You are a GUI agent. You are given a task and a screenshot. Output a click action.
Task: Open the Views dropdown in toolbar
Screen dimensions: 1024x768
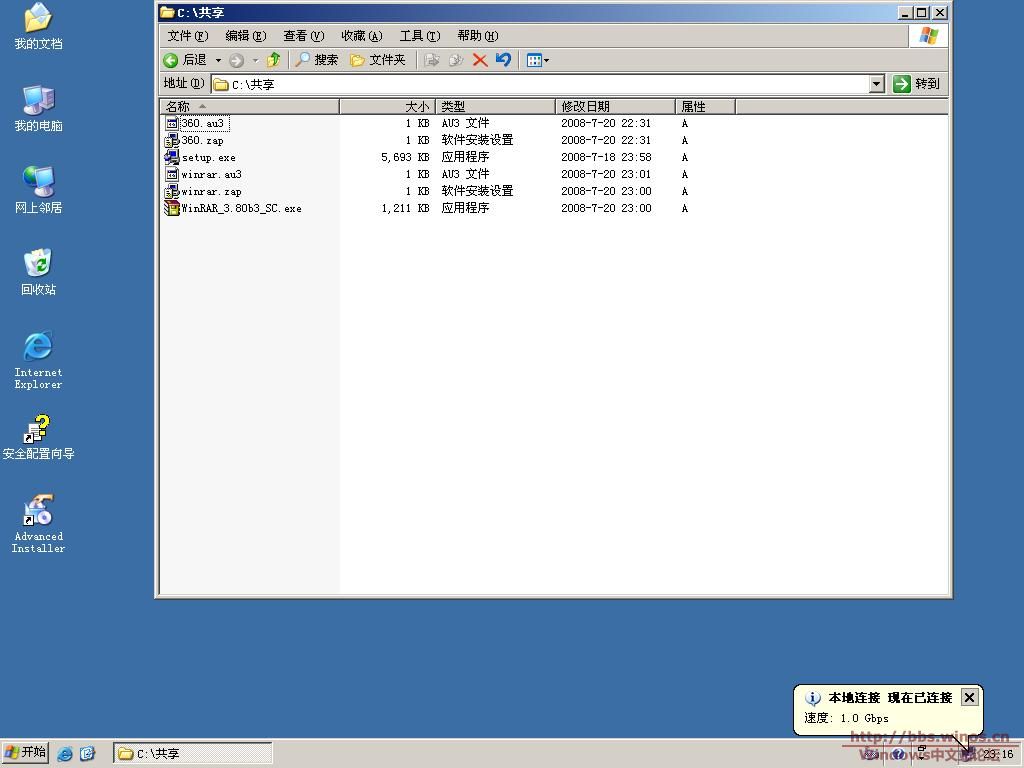[538, 60]
